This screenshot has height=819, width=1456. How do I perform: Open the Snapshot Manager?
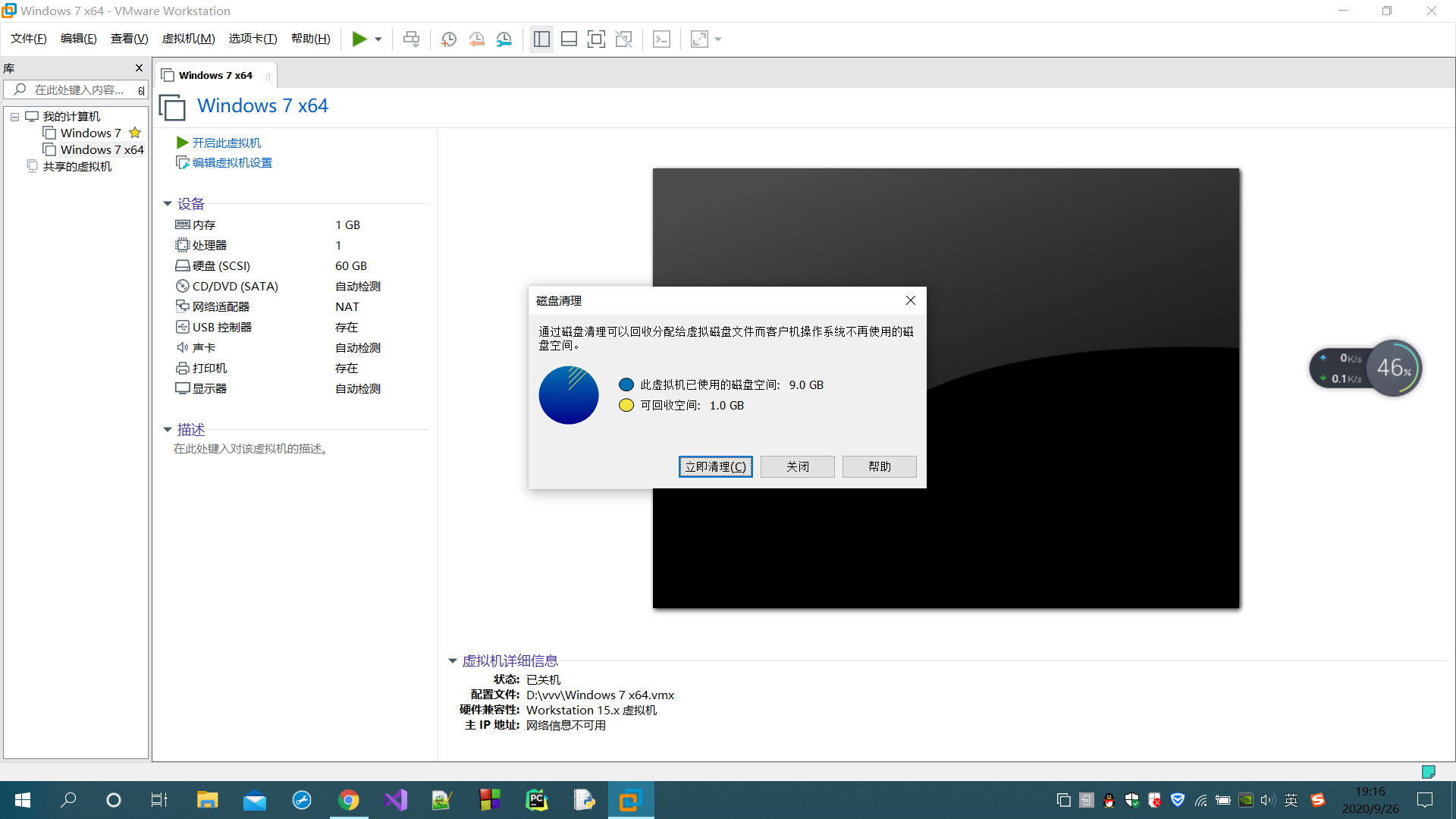[x=504, y=39]
